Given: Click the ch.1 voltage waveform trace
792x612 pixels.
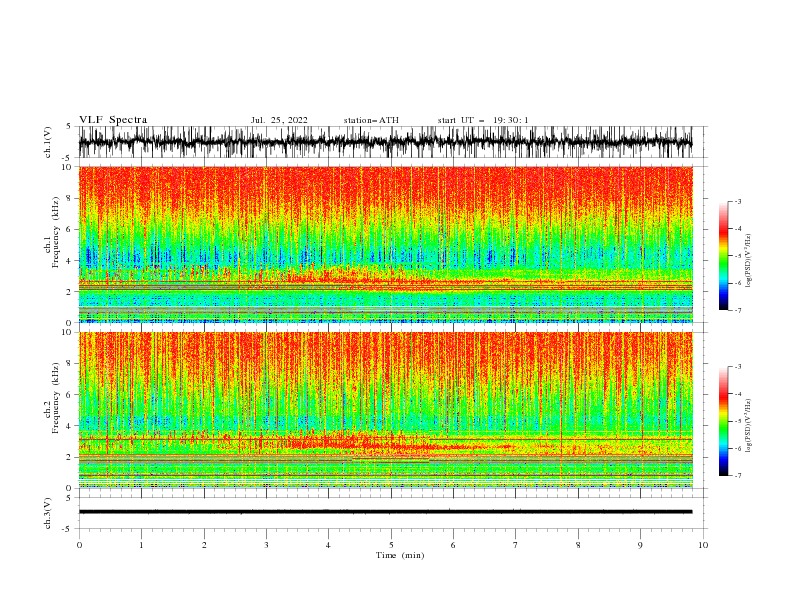Looking at the screenshot, I should point(385,142).
